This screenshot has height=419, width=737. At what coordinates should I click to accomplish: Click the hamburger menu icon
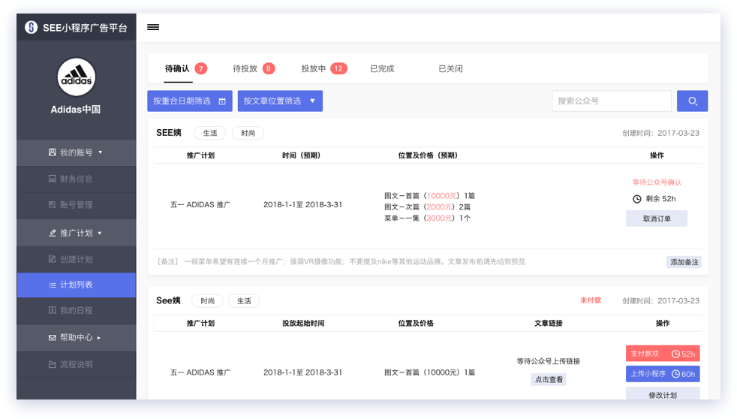click(x=153, y=27)
